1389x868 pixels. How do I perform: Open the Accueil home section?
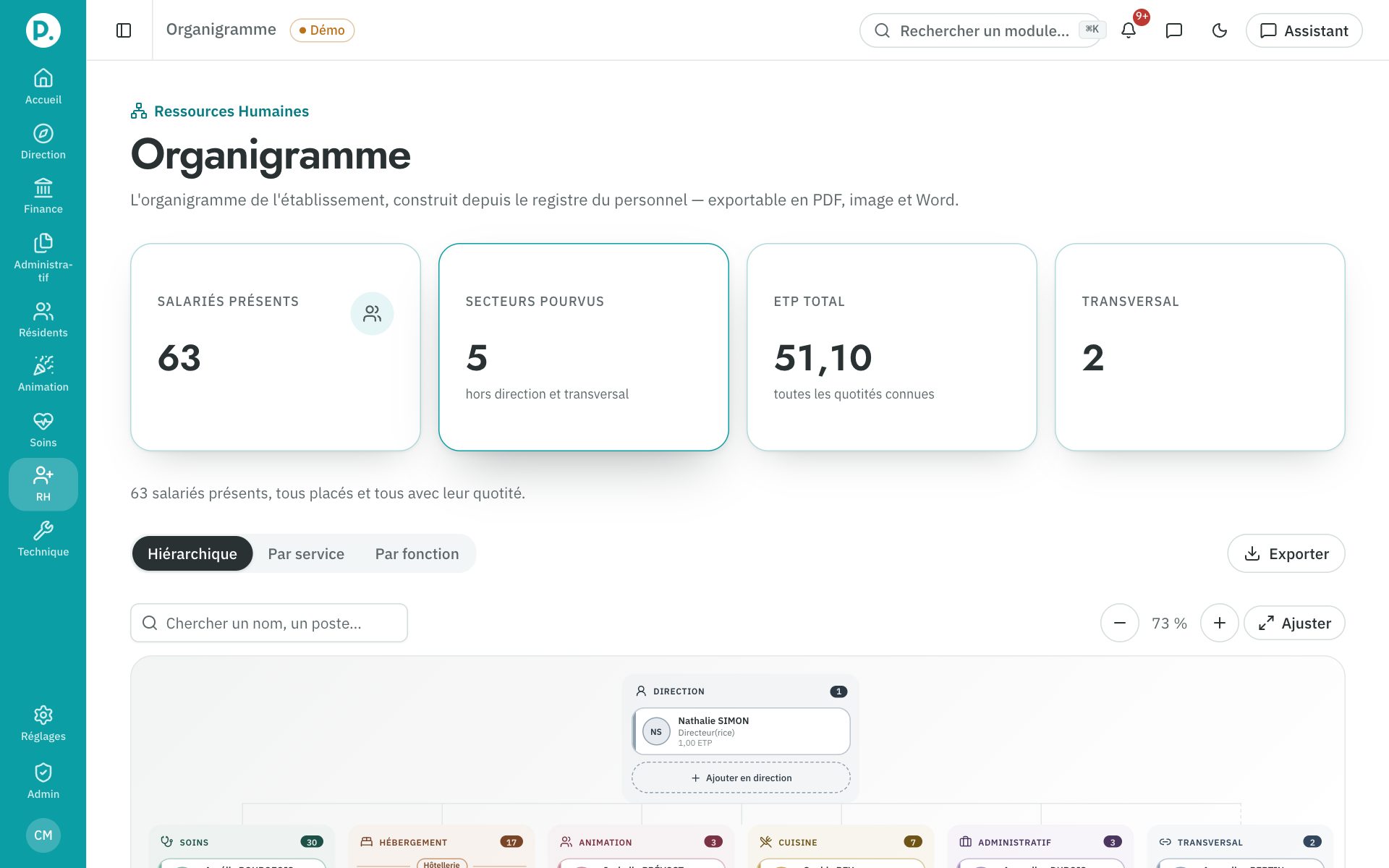click(43, 86)
